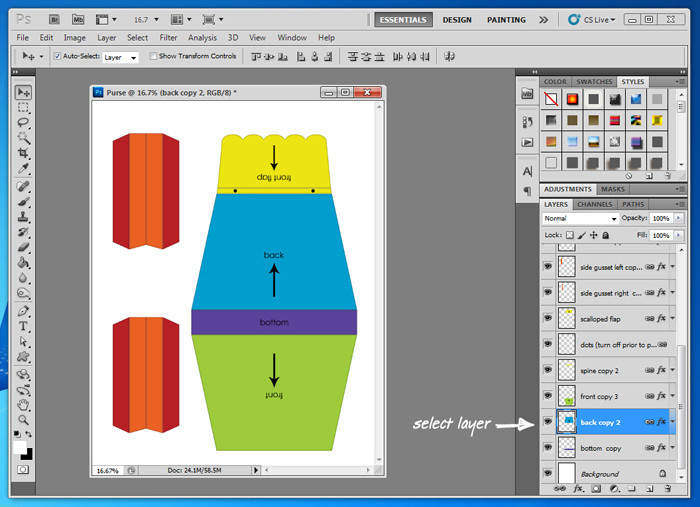Click the foreground white color swatch

click(19, 447)
